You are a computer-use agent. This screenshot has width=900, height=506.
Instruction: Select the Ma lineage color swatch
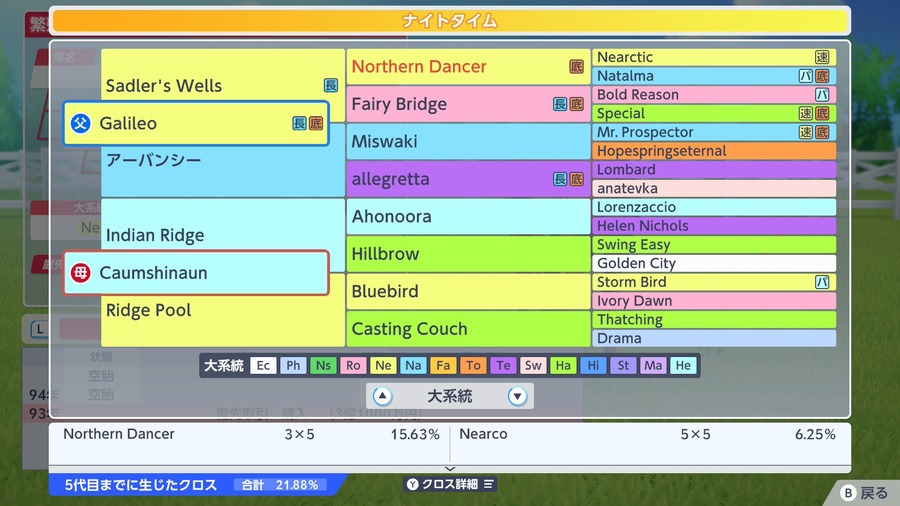click(653, 365)
